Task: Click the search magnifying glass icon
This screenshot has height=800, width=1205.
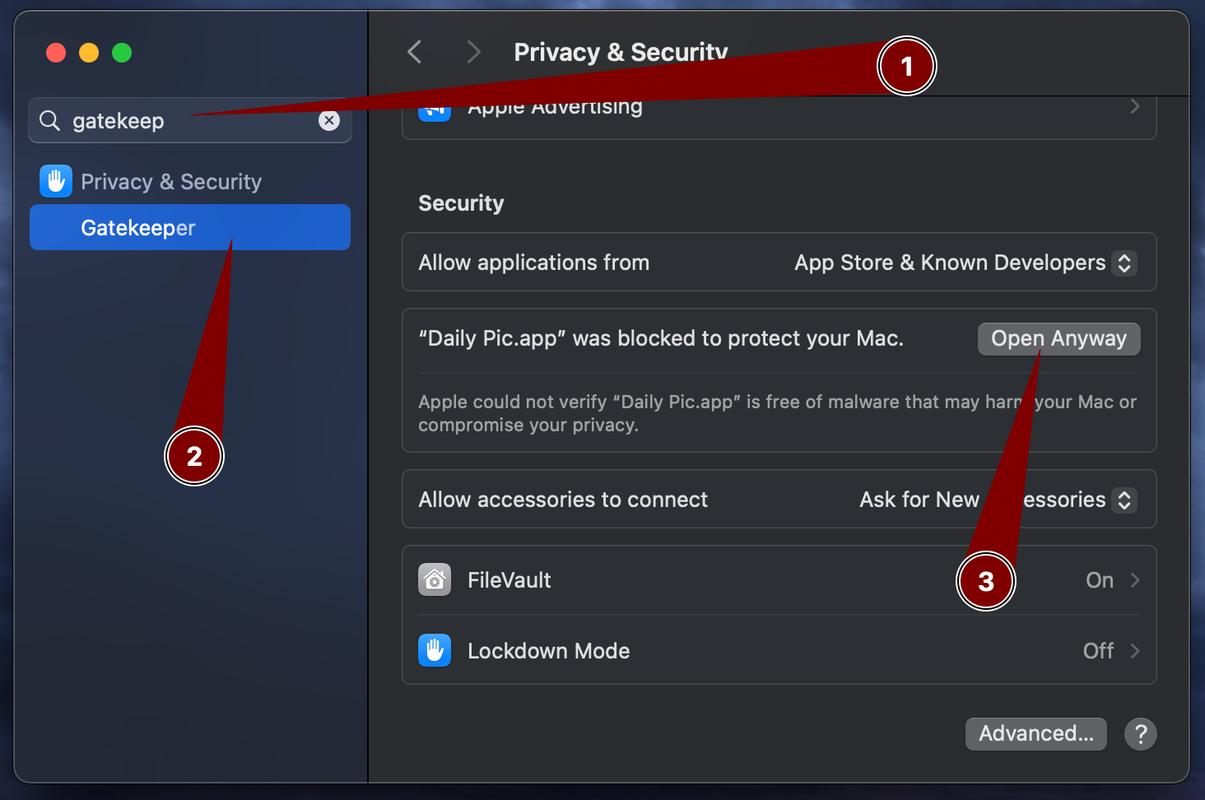Action: (x=50, y=121)
